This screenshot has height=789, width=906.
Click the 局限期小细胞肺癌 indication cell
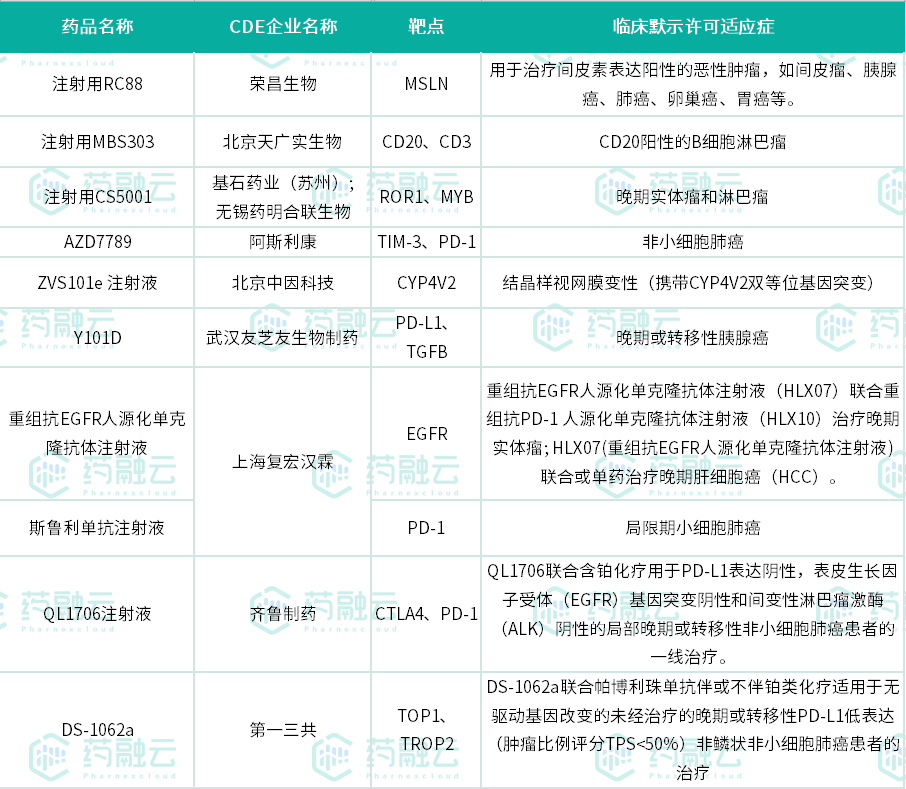[x=693, y=528]
